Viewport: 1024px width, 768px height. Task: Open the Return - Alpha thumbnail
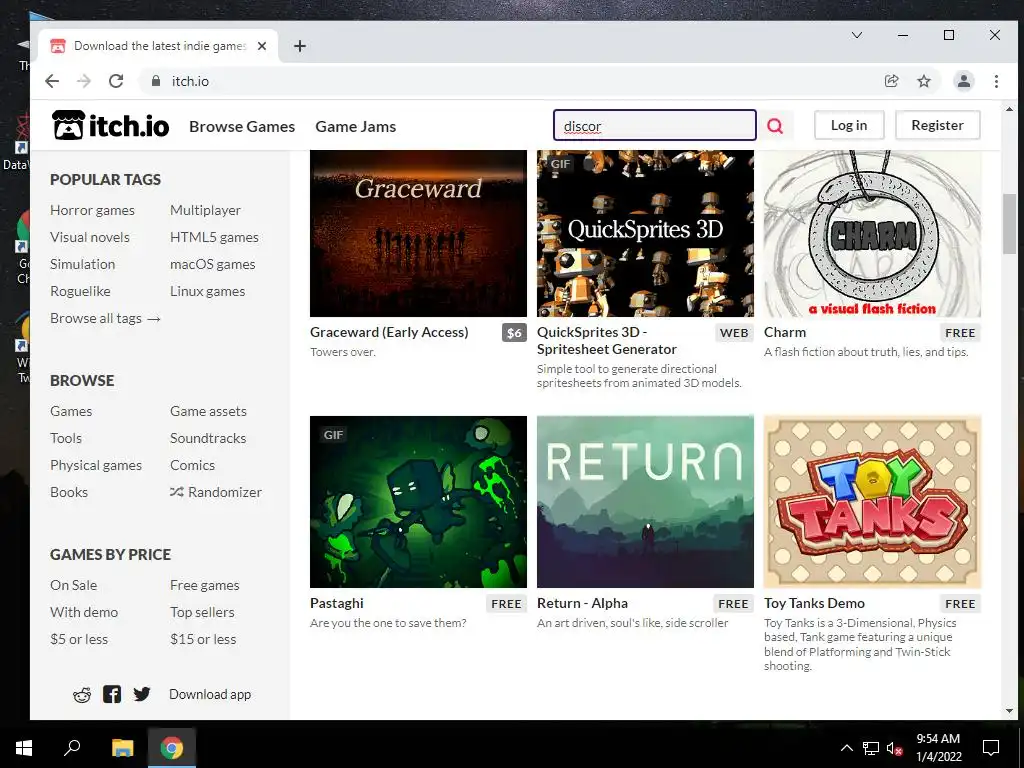point(645,502)
